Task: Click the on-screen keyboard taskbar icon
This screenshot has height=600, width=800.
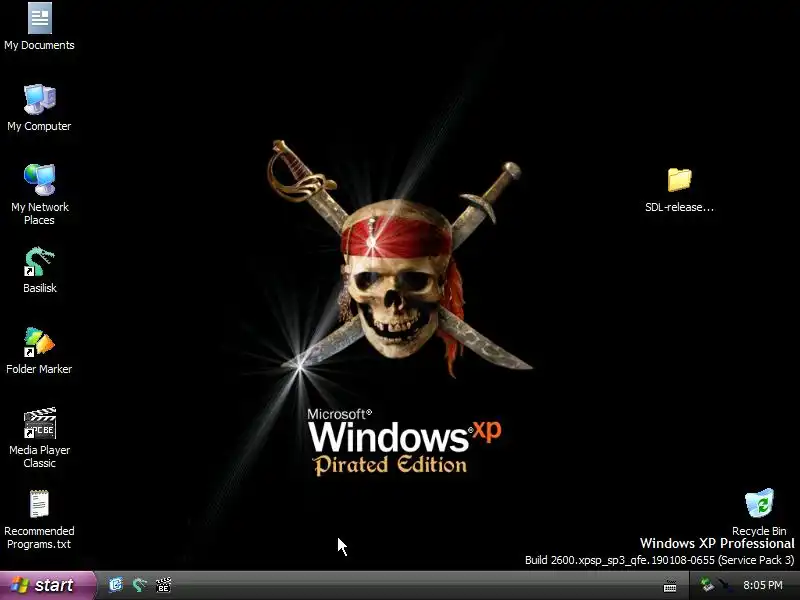Action: pyautogui.click(x=670, y=586)
